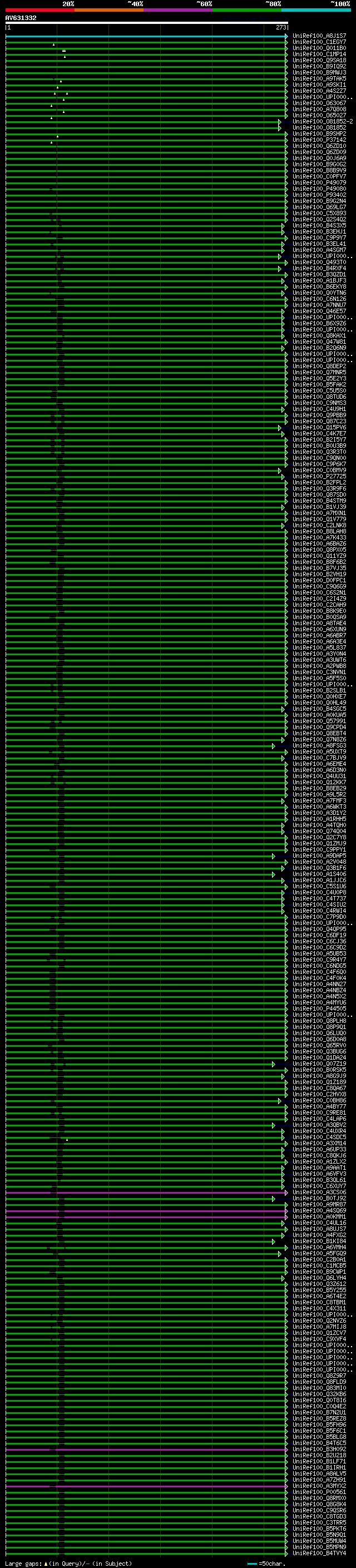Select entry UniRef100_P44505
The height and width of the screenshot is (1568, 356).
point(319,1008)
